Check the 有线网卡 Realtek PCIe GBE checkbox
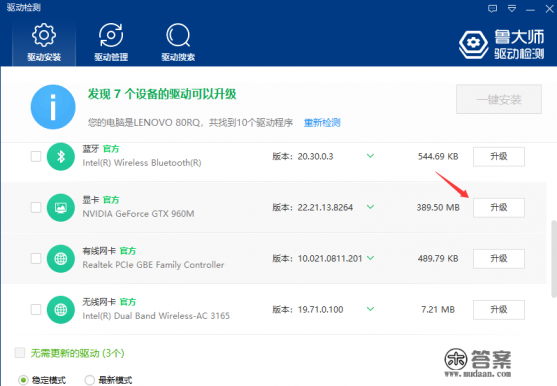The height and width of the screenshot is (386, 557). 36,258
